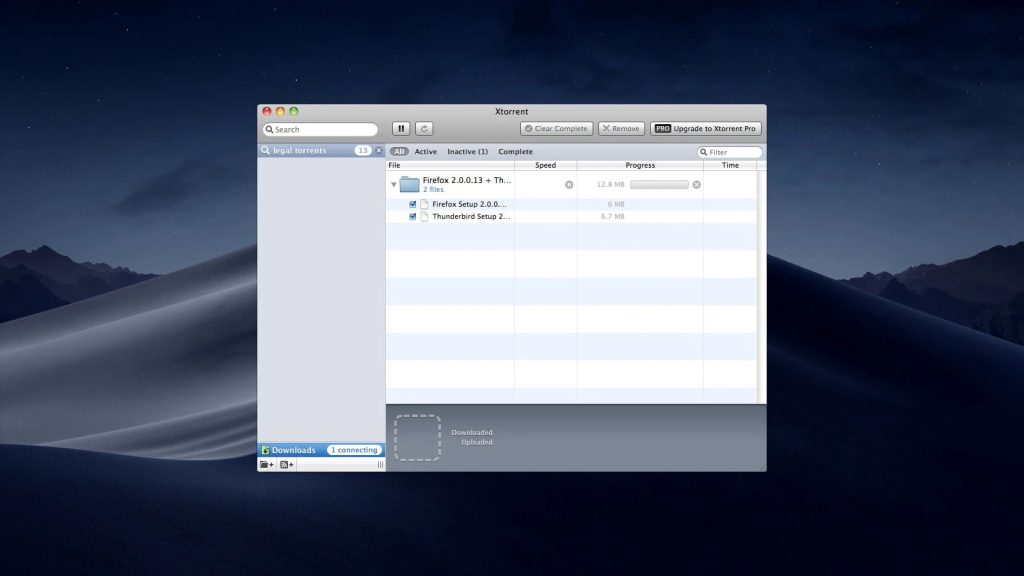The width and height of the screenshot is (1024, 576).
Task: Collapse the Firefox 2.0.0.13 torrent disclosure triangle
Action: [394, 185]
